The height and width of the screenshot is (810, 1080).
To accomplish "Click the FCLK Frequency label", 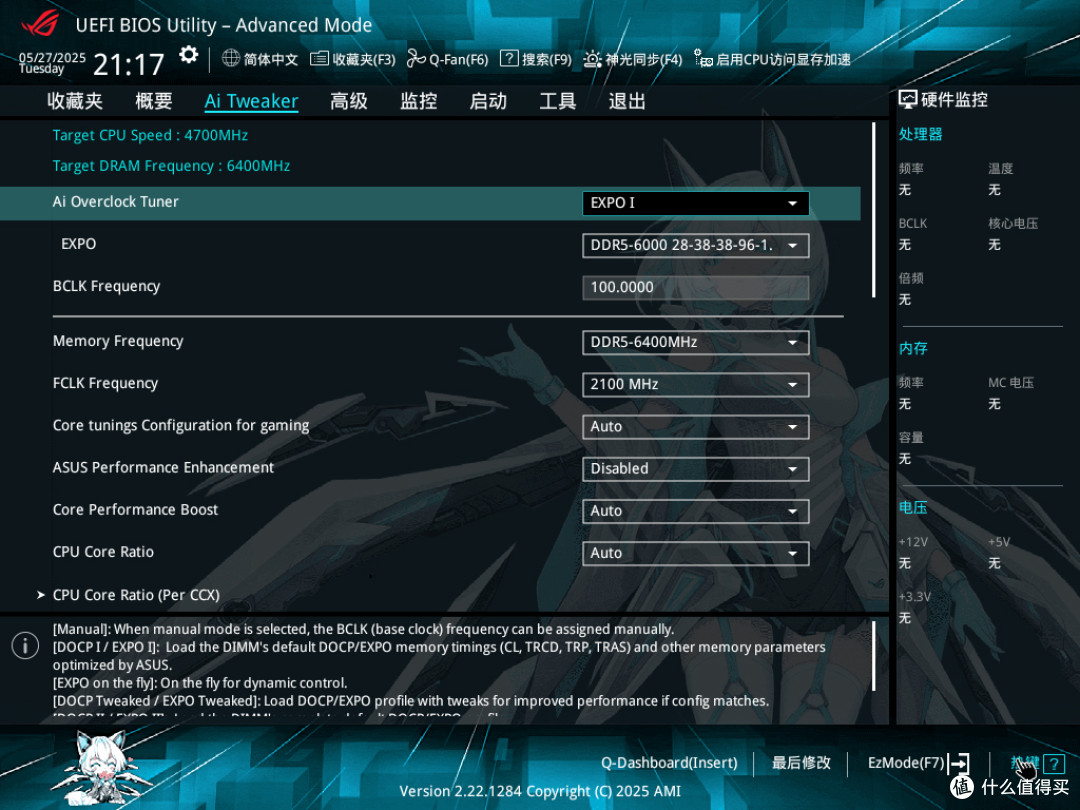I will pos(105,383).
